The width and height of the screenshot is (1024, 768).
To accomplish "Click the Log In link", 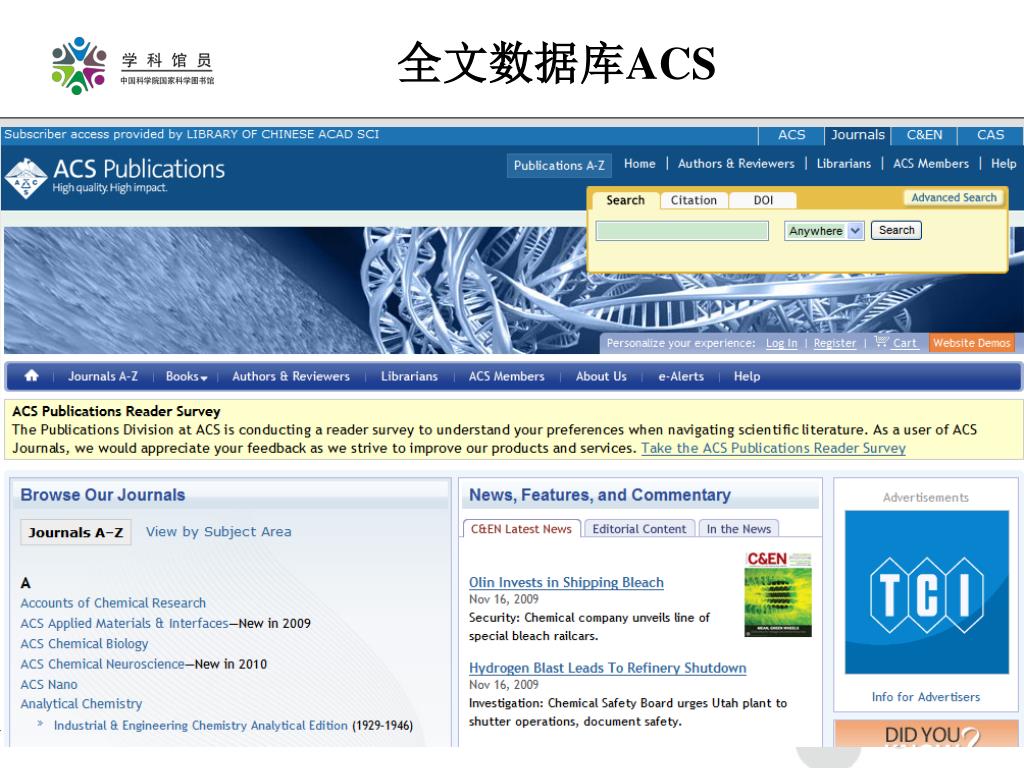I will coord(782,343).
